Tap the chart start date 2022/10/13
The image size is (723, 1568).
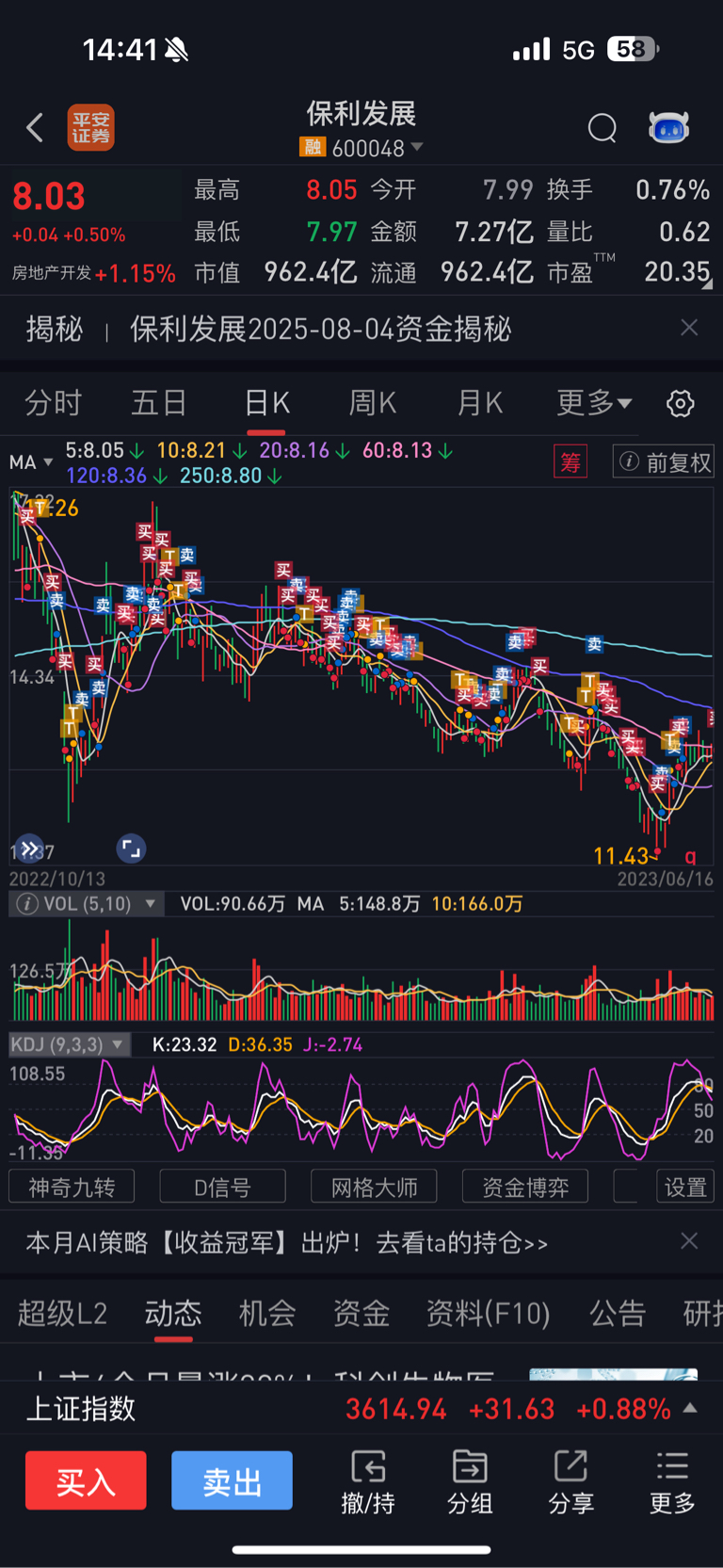(57, 879)
